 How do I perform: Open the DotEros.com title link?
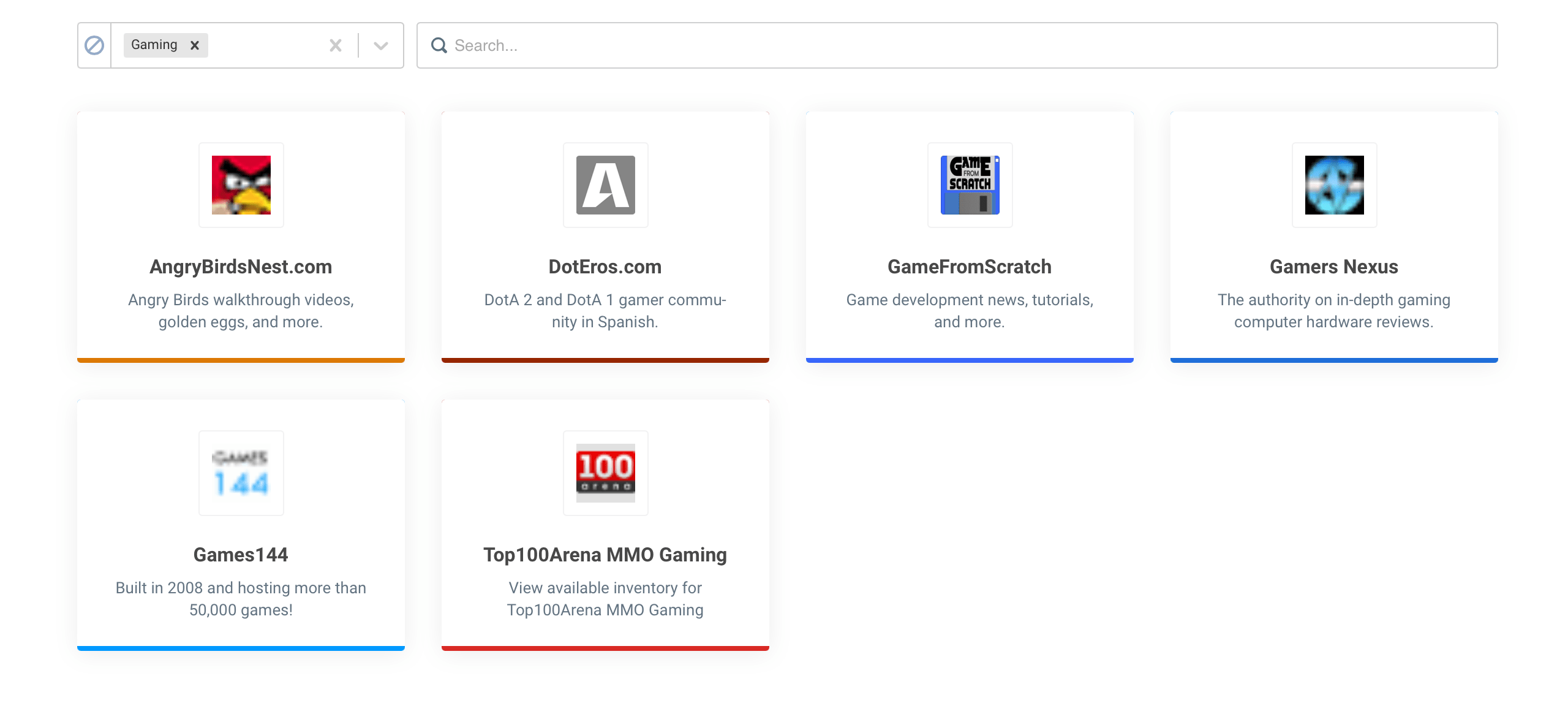tap(605, 267)
